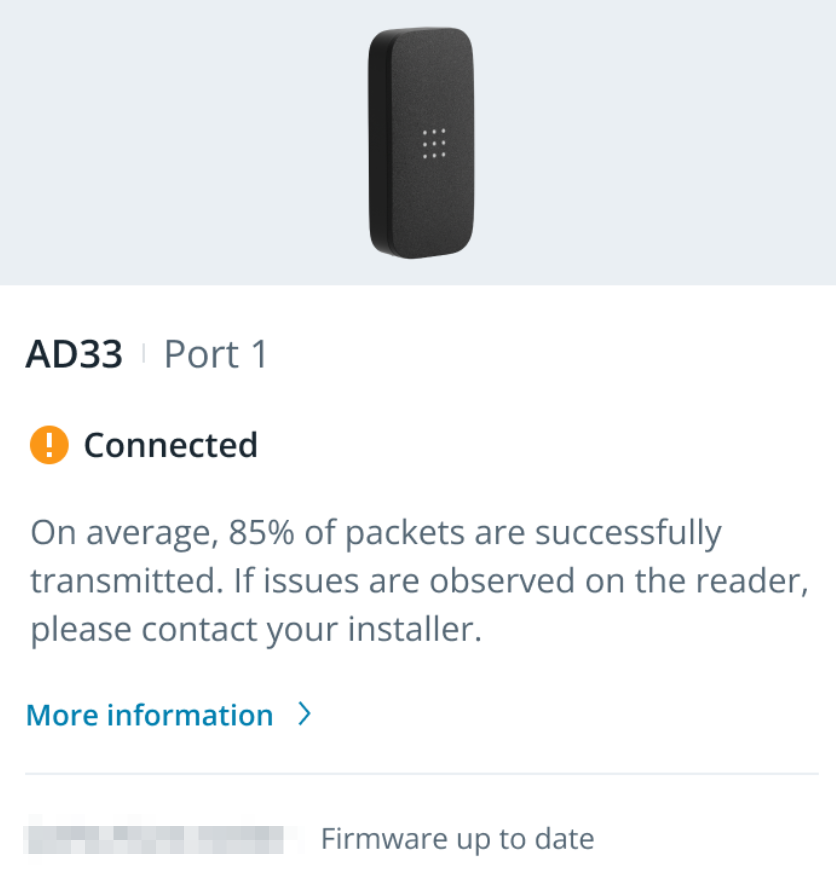The image size is (836, 882).
Task: Select the Port 1 label
Action: [x=216, y=354]
